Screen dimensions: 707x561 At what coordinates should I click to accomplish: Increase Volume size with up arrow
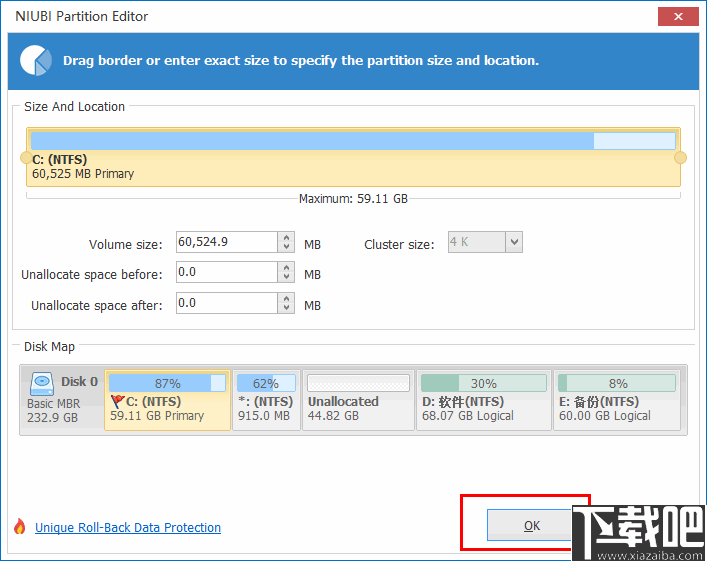(286, 237)
